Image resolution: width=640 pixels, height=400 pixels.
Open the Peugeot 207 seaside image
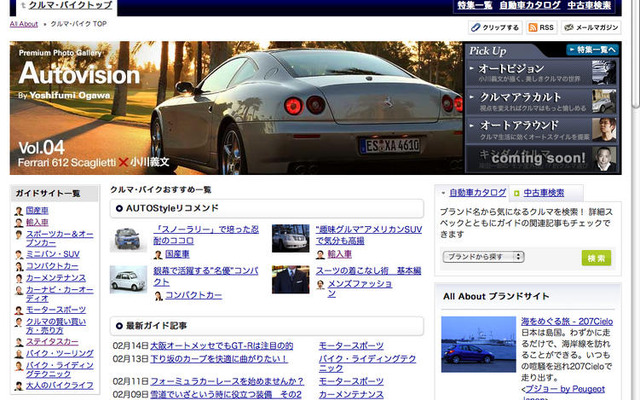click(478, 344)
